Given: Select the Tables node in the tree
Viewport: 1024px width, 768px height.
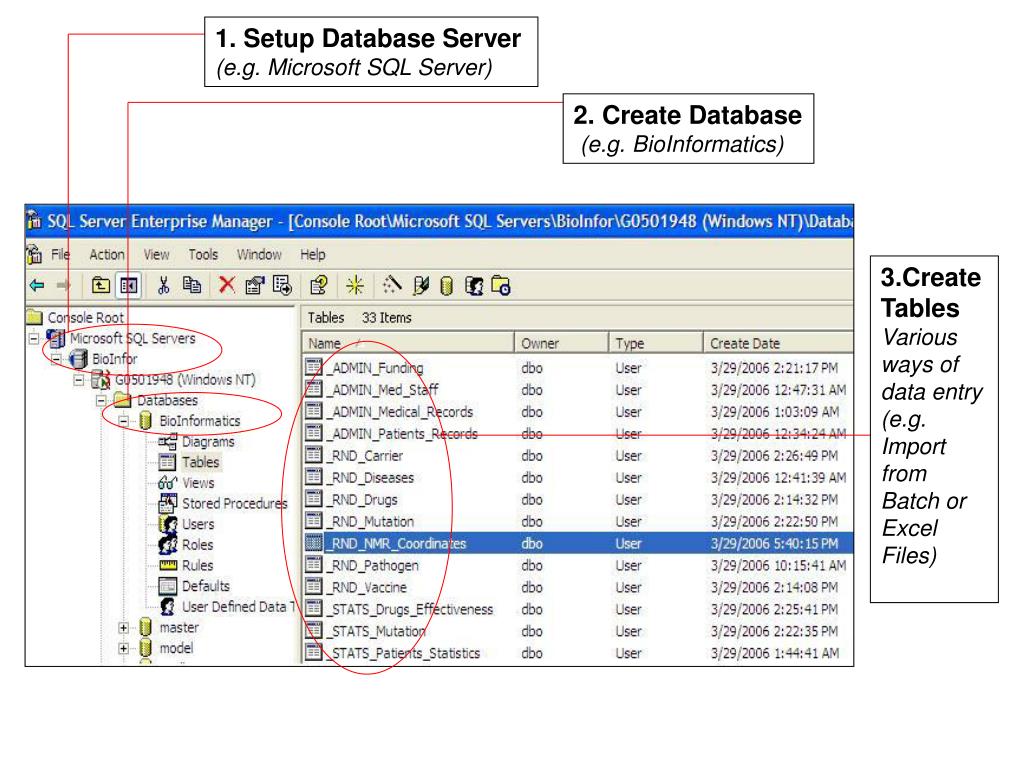Looking at the screenshot, I should [x=200, y=462].
